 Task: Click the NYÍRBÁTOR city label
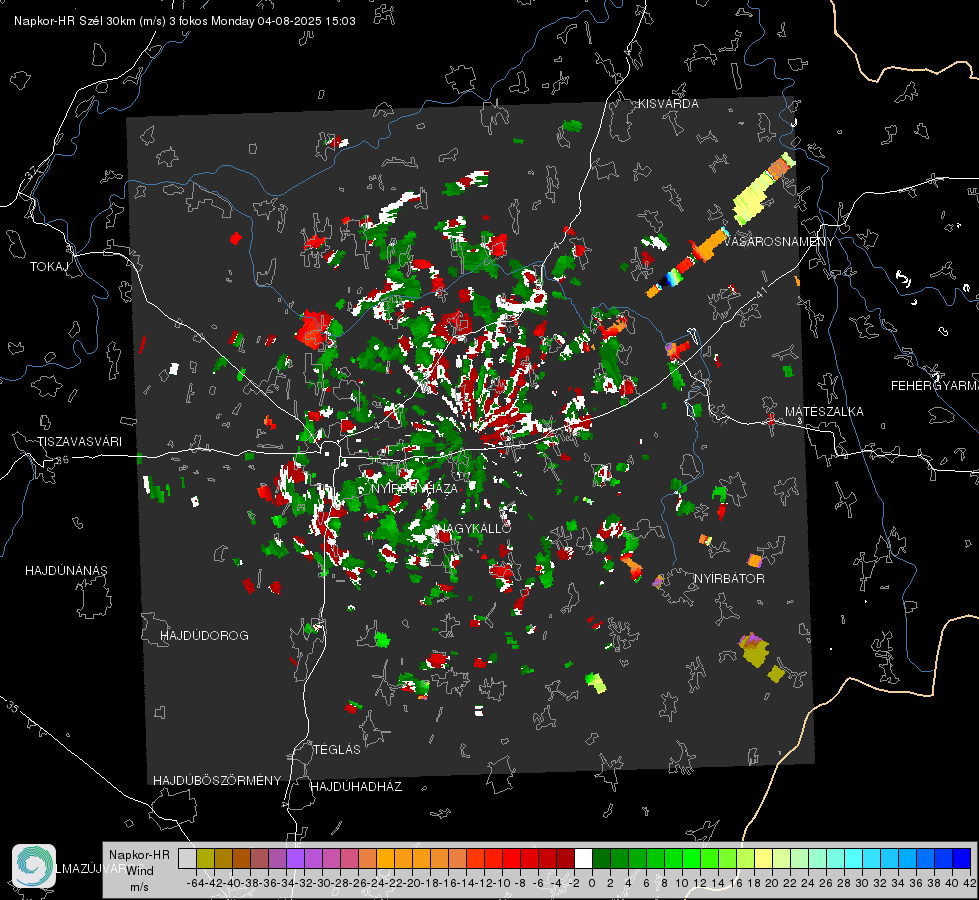pyautogui.click(x=729, y=579)
